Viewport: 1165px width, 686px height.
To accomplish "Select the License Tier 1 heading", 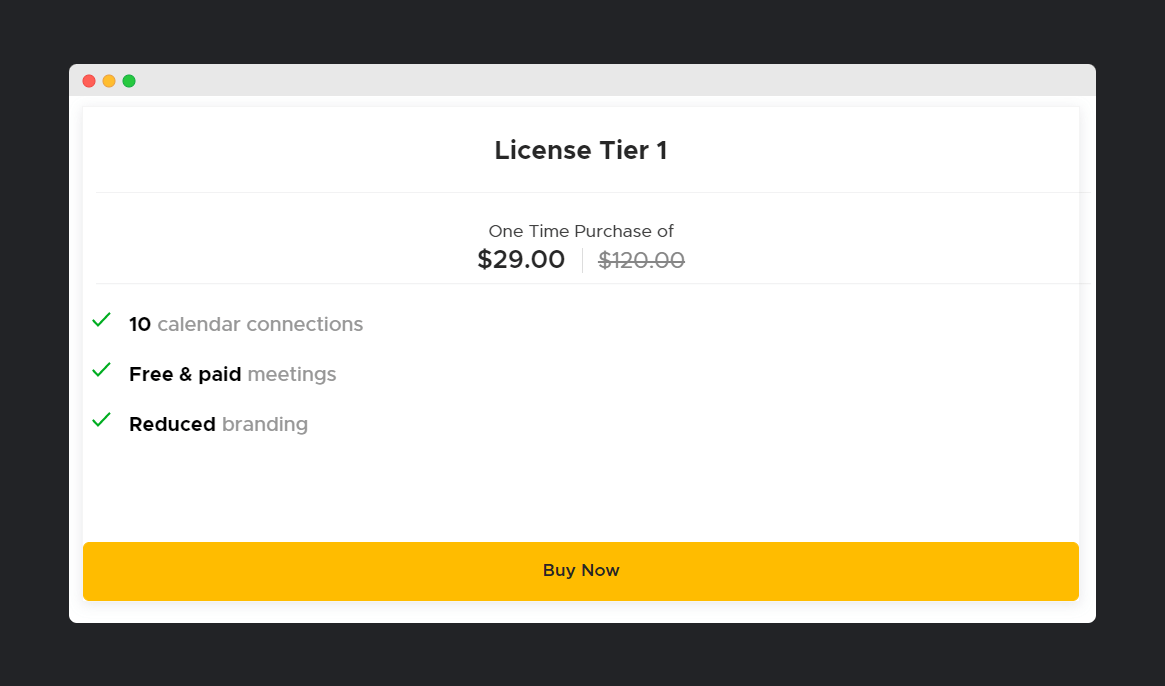I will click(x=581, y=150).
